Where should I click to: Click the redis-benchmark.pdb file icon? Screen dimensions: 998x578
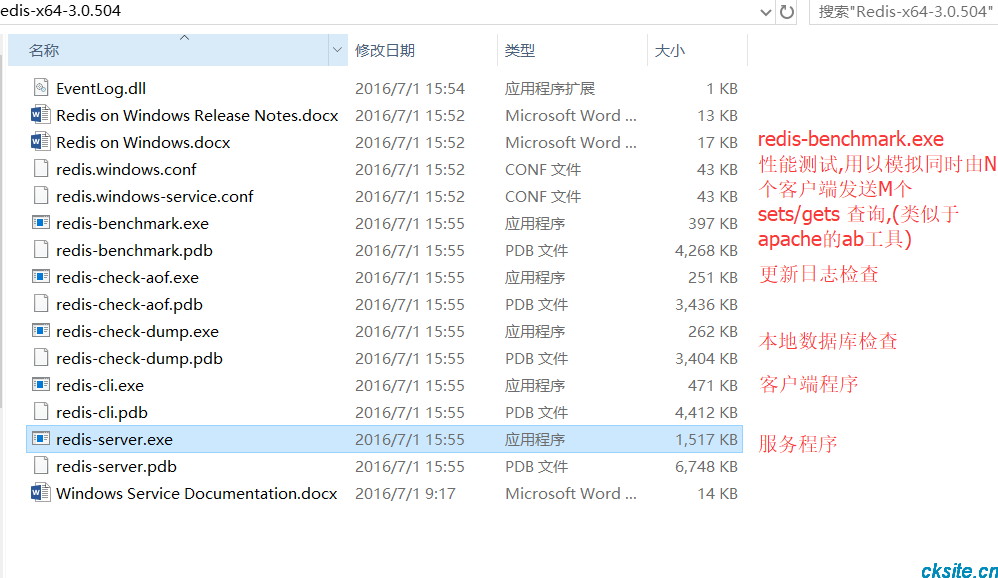click(41, 250)
